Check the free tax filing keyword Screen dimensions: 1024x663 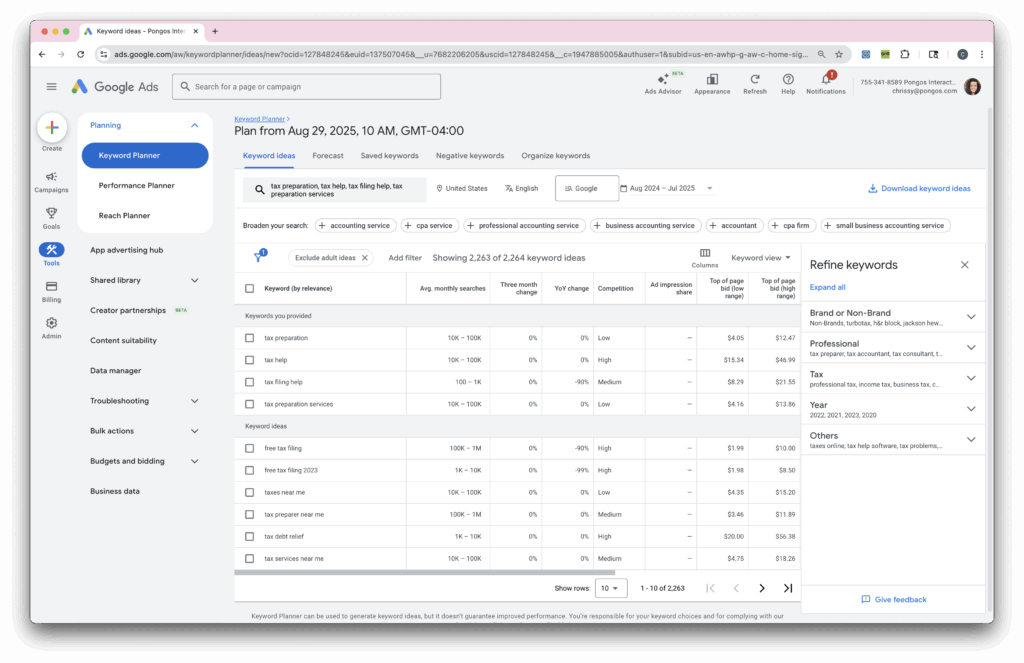249,448
